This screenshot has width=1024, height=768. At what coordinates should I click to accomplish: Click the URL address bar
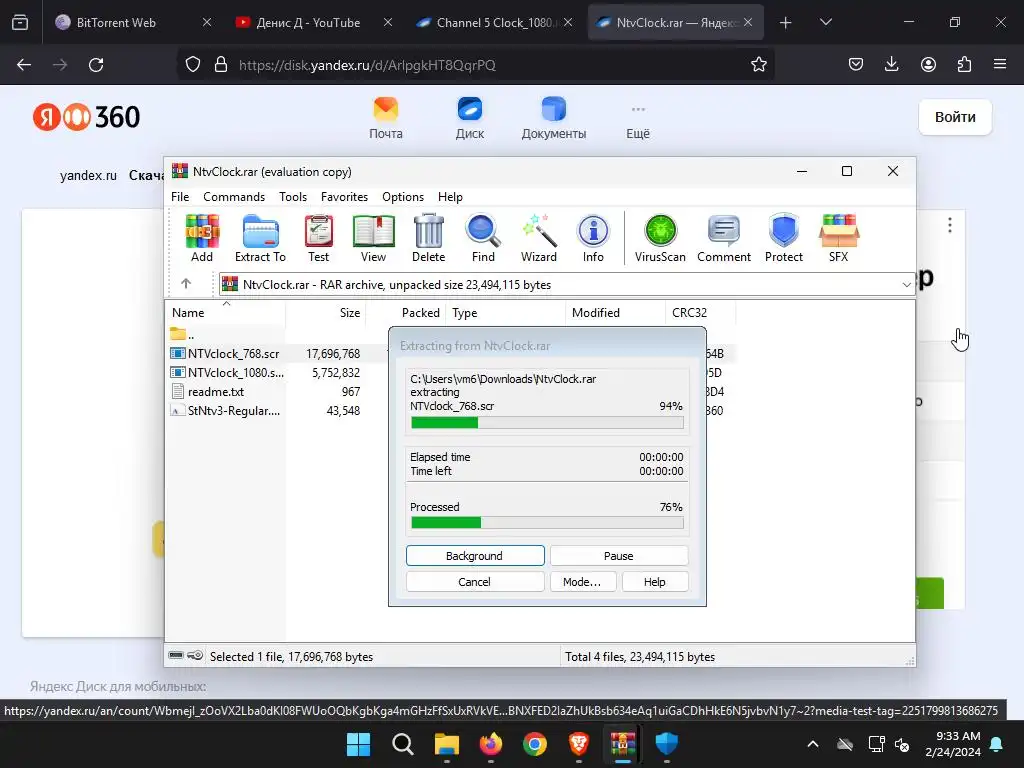(x=477, y=65)
